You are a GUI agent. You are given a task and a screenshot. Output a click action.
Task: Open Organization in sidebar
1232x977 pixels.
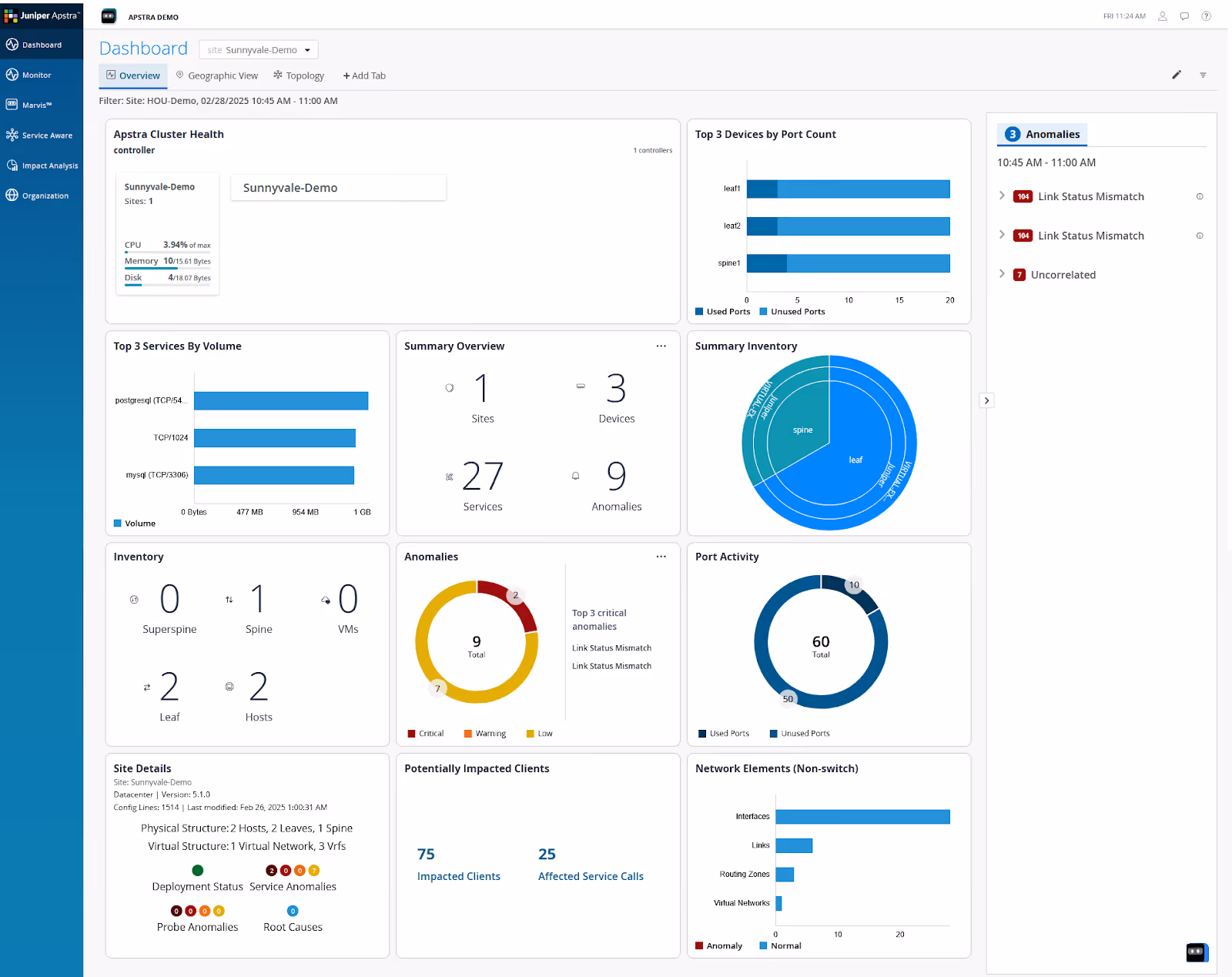coord(42,196)
